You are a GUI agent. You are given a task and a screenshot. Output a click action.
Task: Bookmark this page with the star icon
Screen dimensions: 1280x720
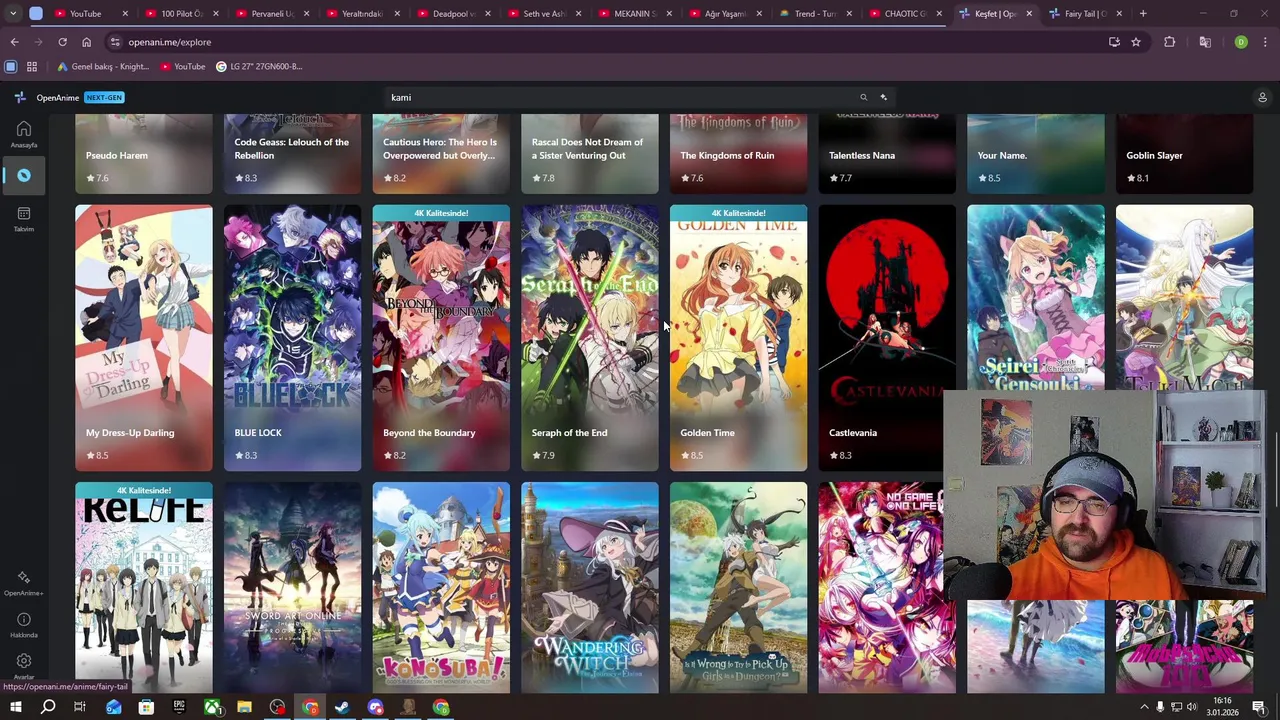click(1136, 42)
